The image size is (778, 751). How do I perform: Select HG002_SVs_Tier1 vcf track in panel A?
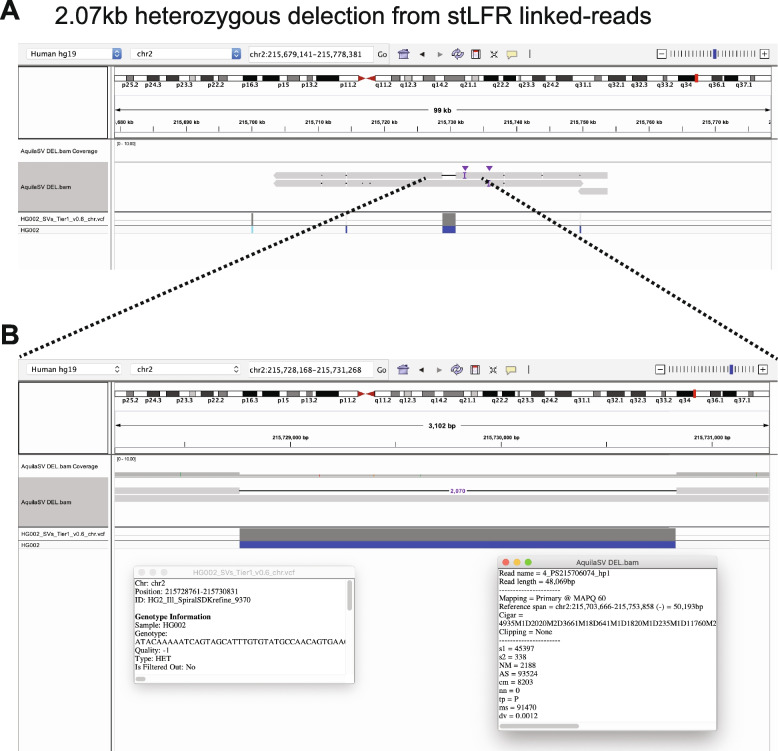pos(63,219)
